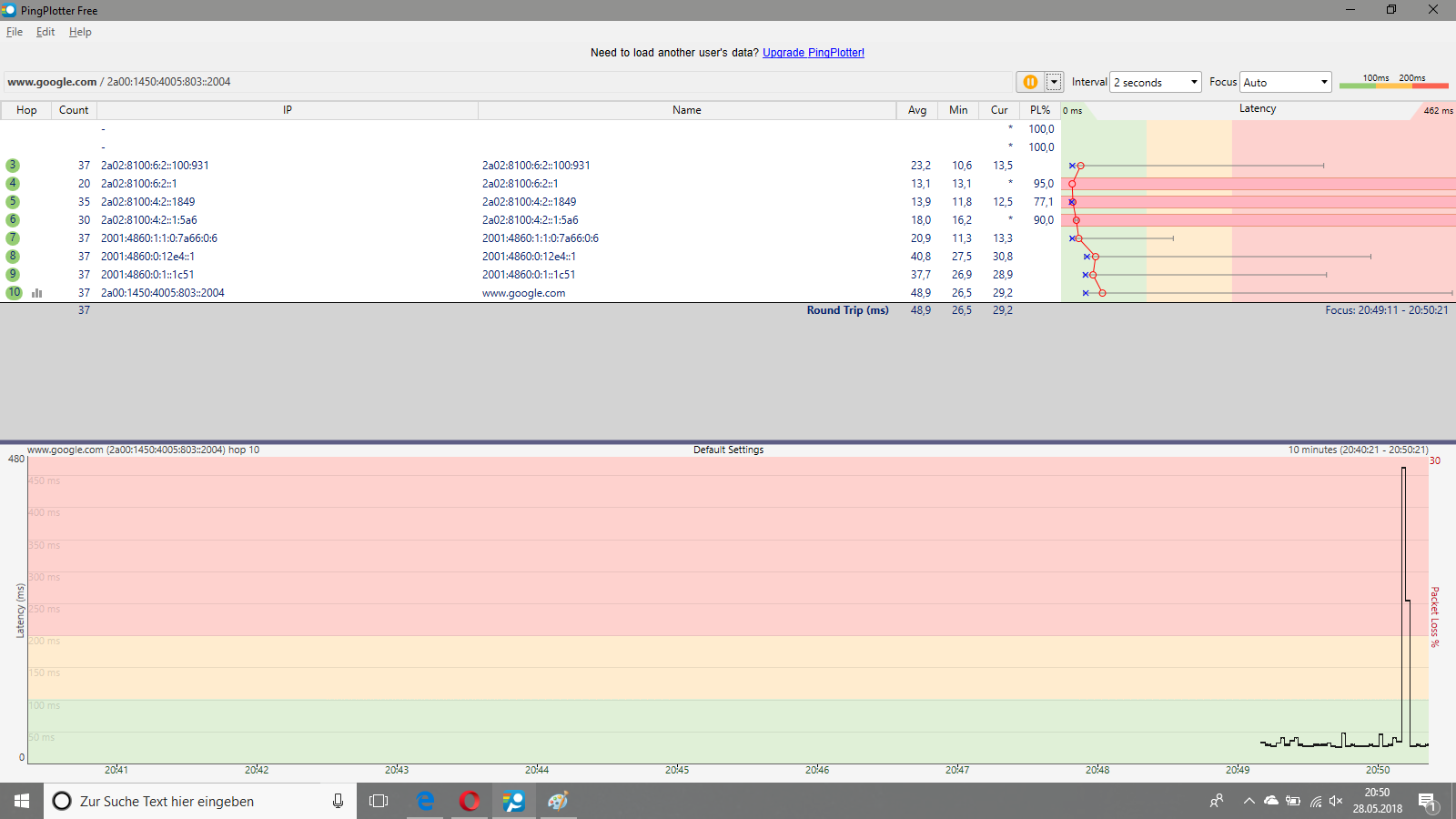Click the Min column header
Image resolution: width=1456 pixels, height=819 pixels.
point(958,110)
